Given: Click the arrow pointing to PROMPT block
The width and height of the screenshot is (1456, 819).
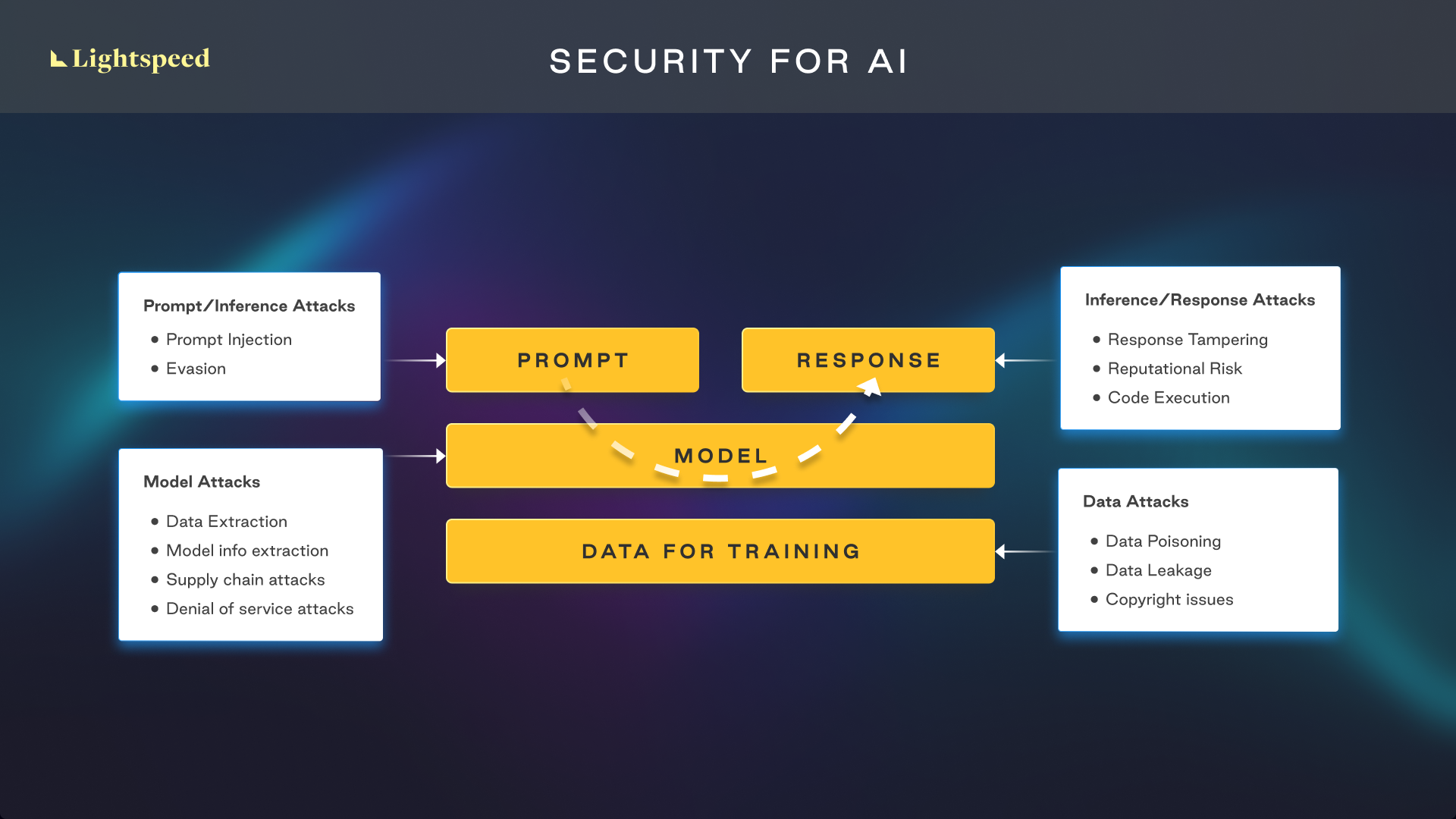Looking at the screenshot, I should [422, 359].
